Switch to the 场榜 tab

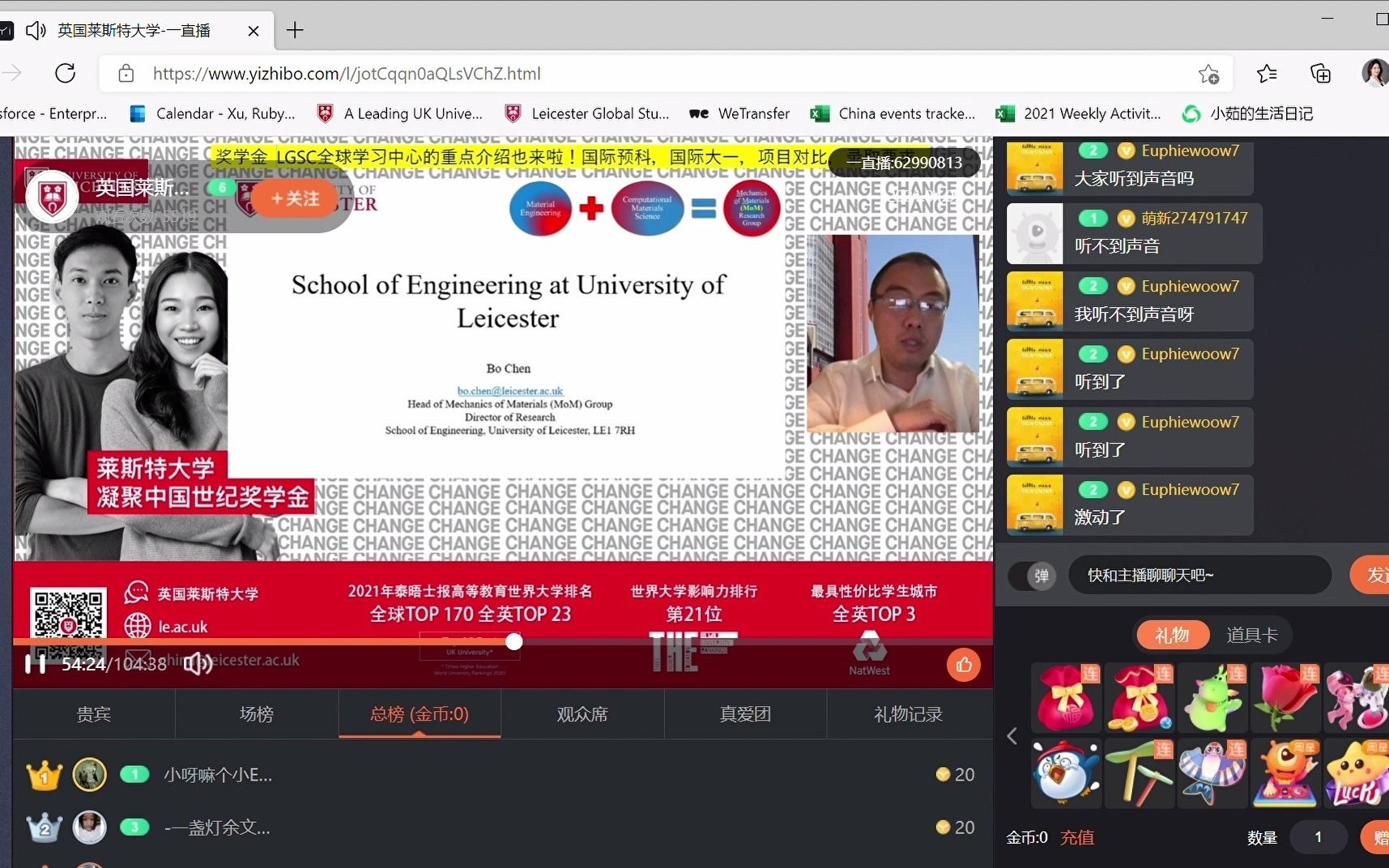[x=257, y=714]
